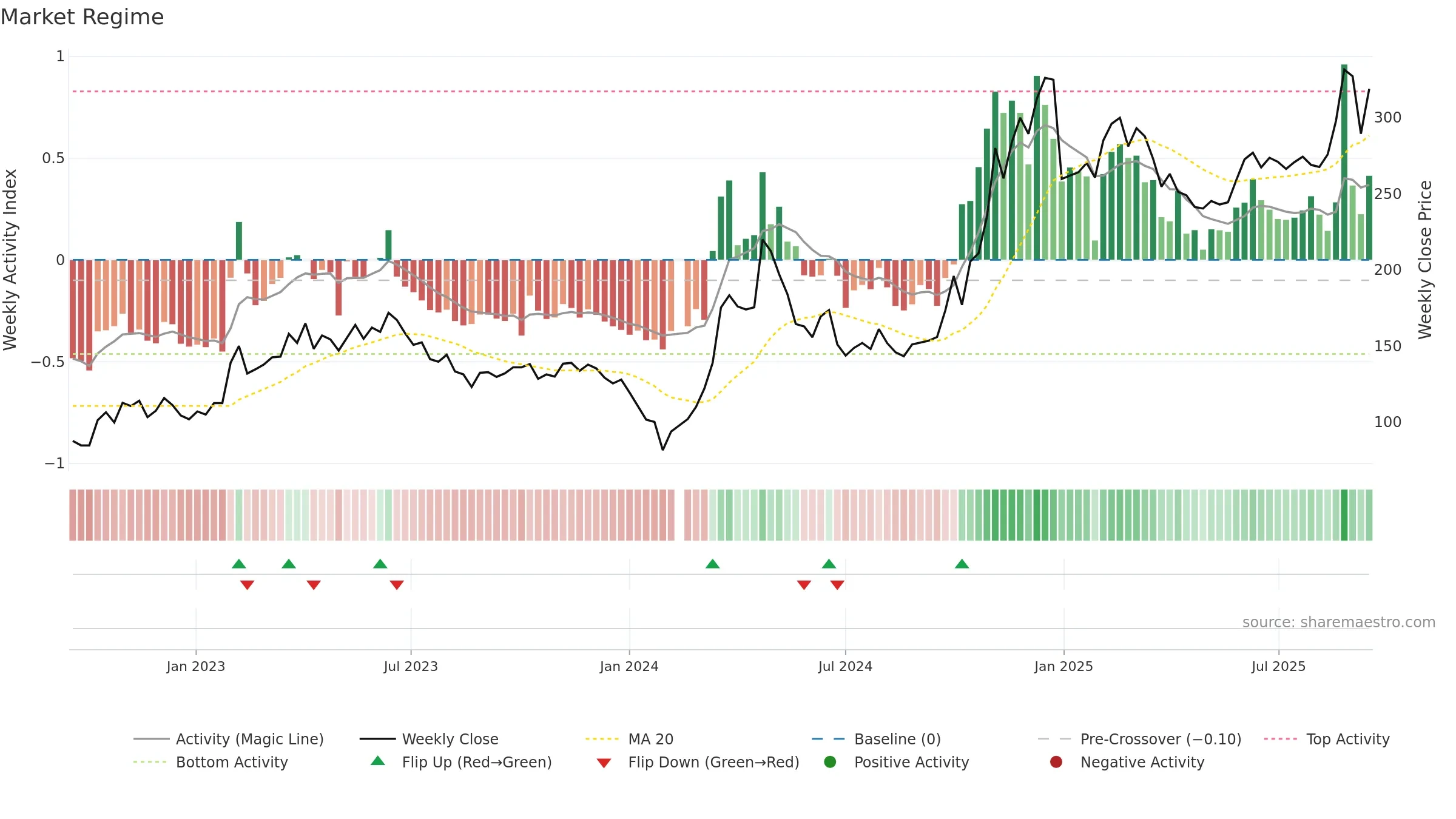The width and height of the screenshot is (1456, 819).
Task: Click the sharemaestro.com source text
Action: click(x=1338, y=622)
